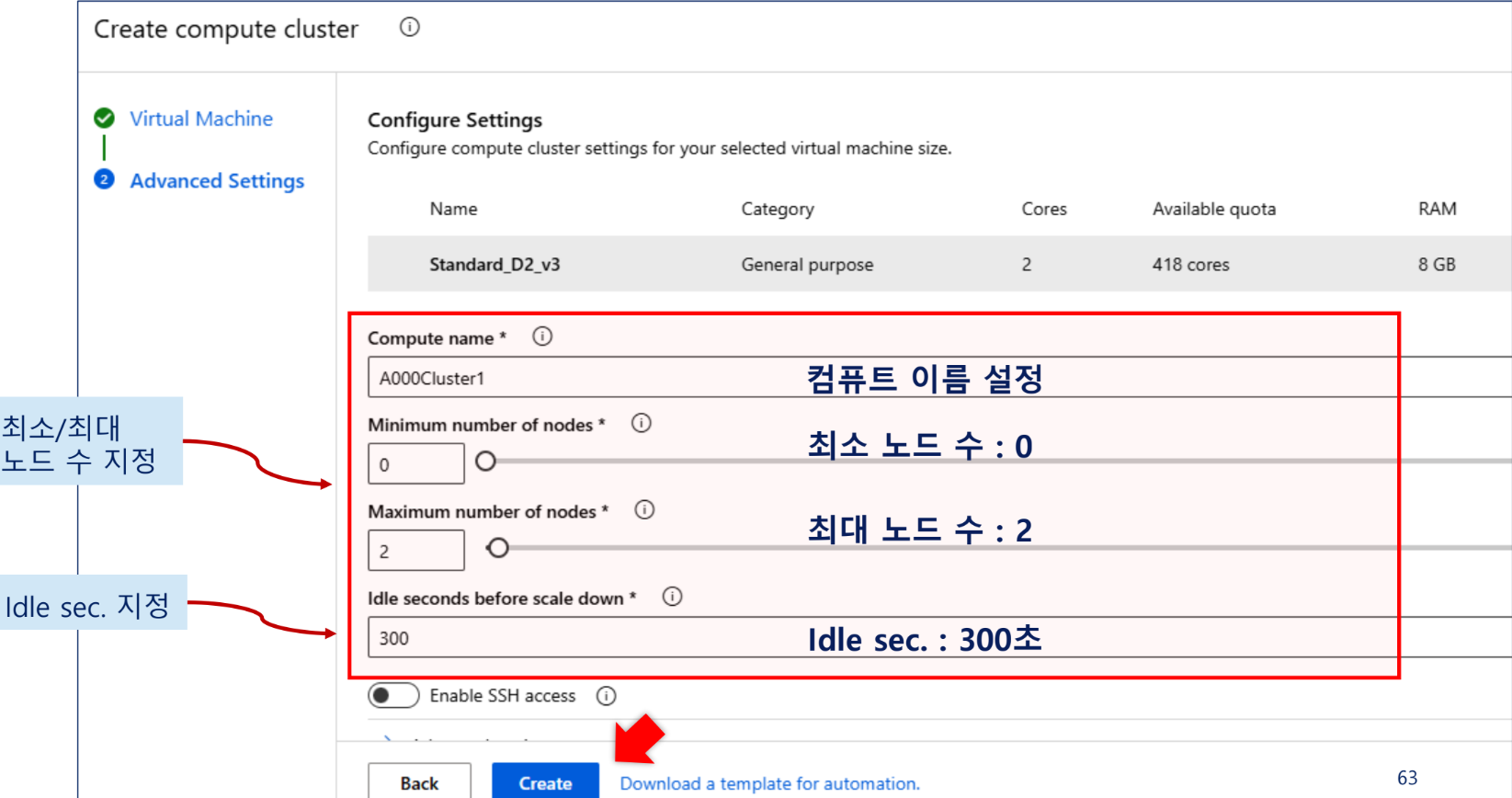Toggle the Enable SSH access switch

click(x=393, y=696)
